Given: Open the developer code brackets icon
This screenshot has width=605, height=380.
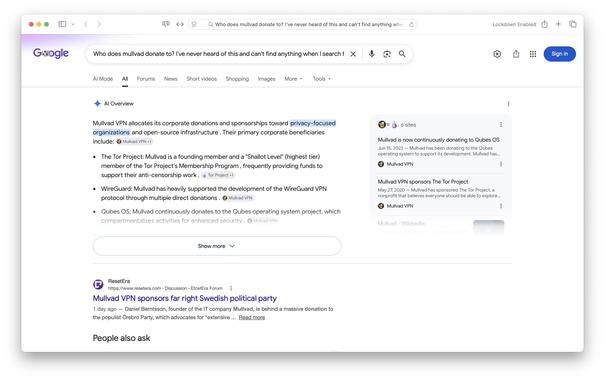Looking at the screenshot, I should click(180, 24).
